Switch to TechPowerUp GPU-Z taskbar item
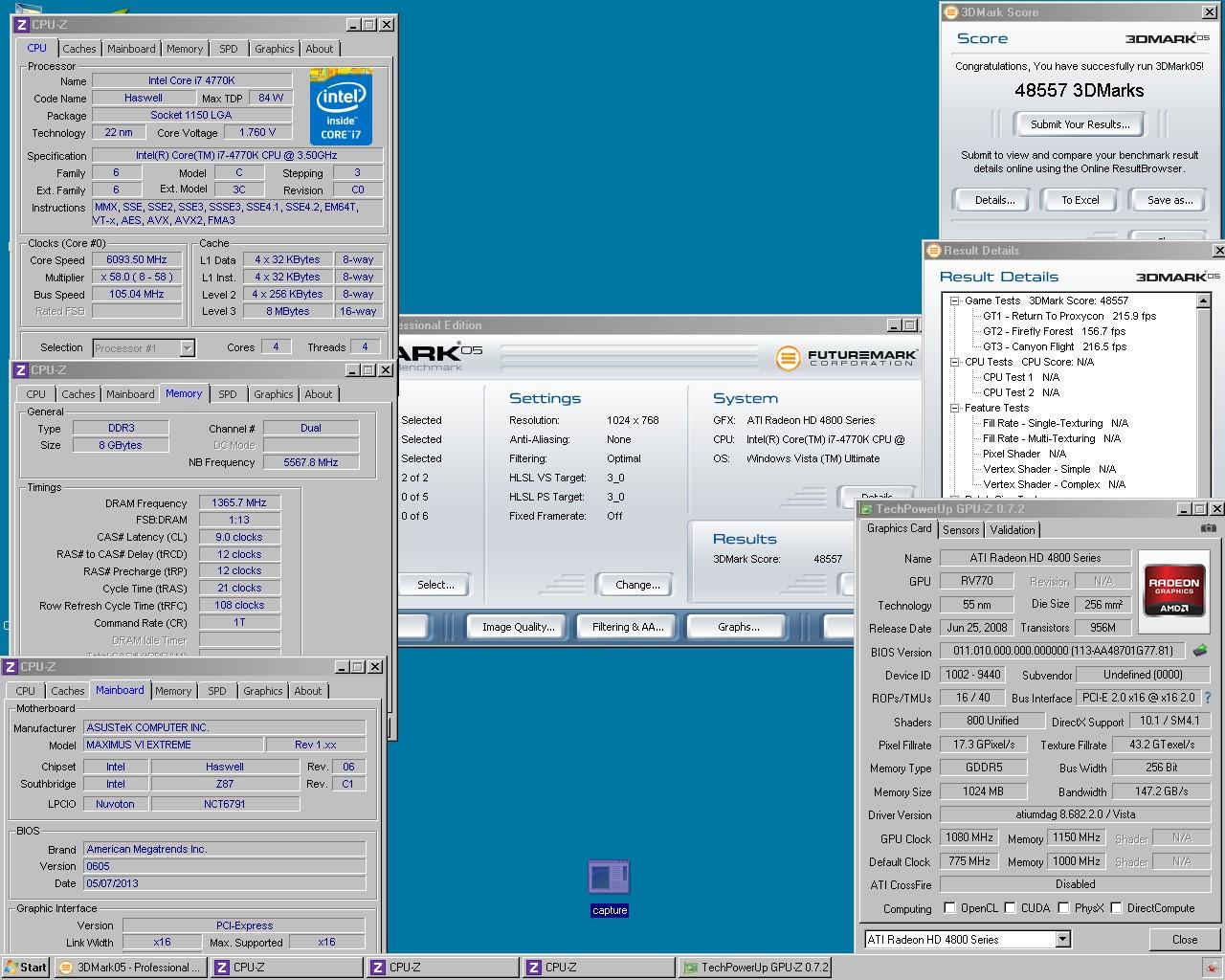 point(754,967)
